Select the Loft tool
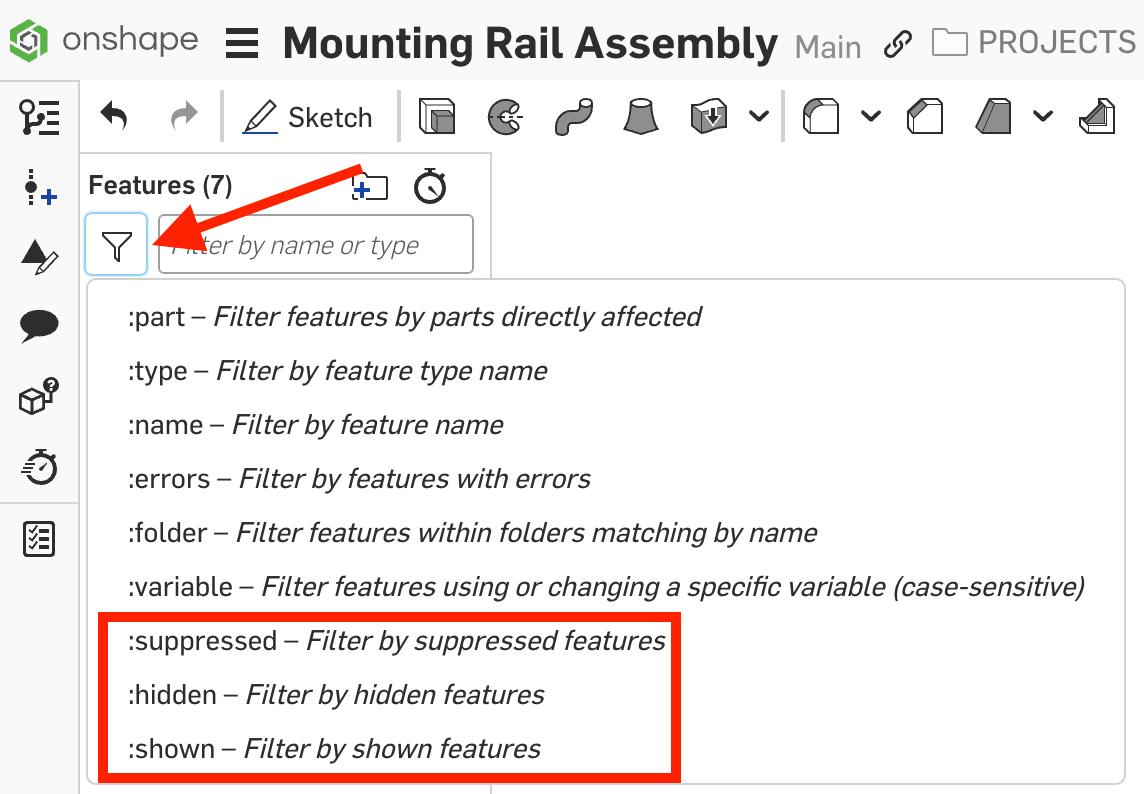The height and width of the screenshot is (794, 1144). pyautogui.click(x=641, y=118)
